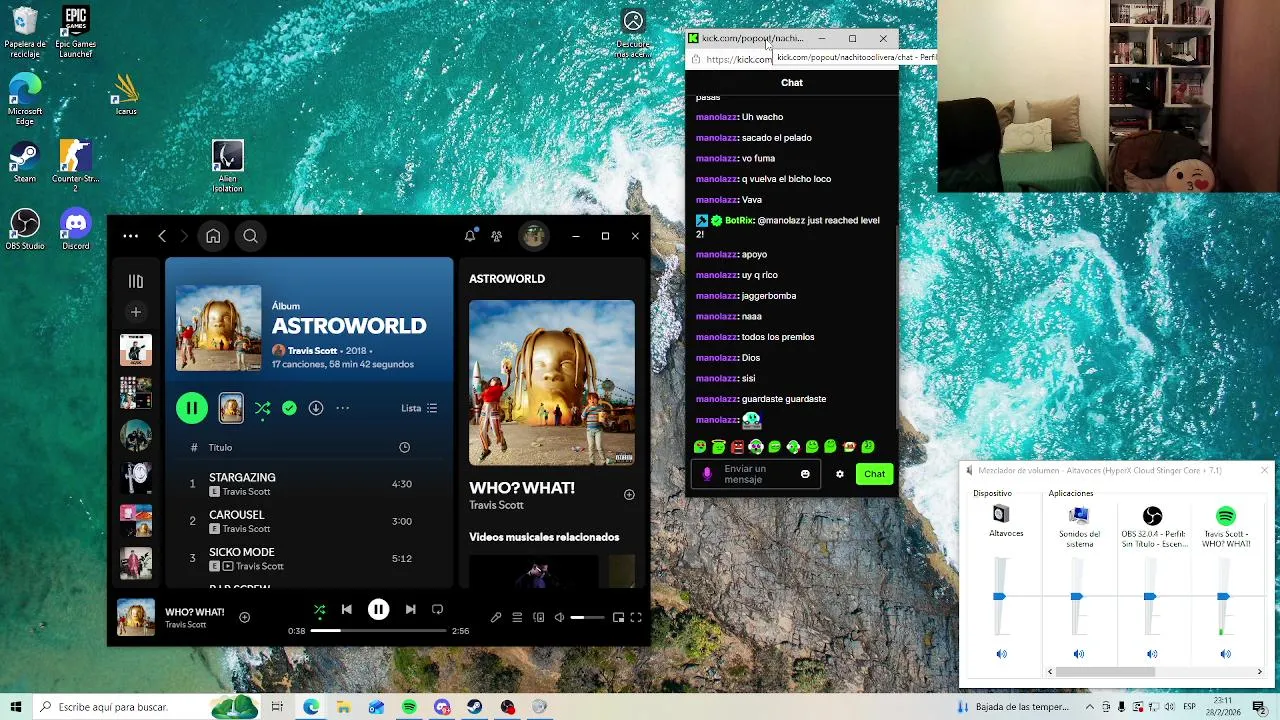Open Task View on taskbar
Screen dimensions: 1280x720
click(x=277, y=707)
